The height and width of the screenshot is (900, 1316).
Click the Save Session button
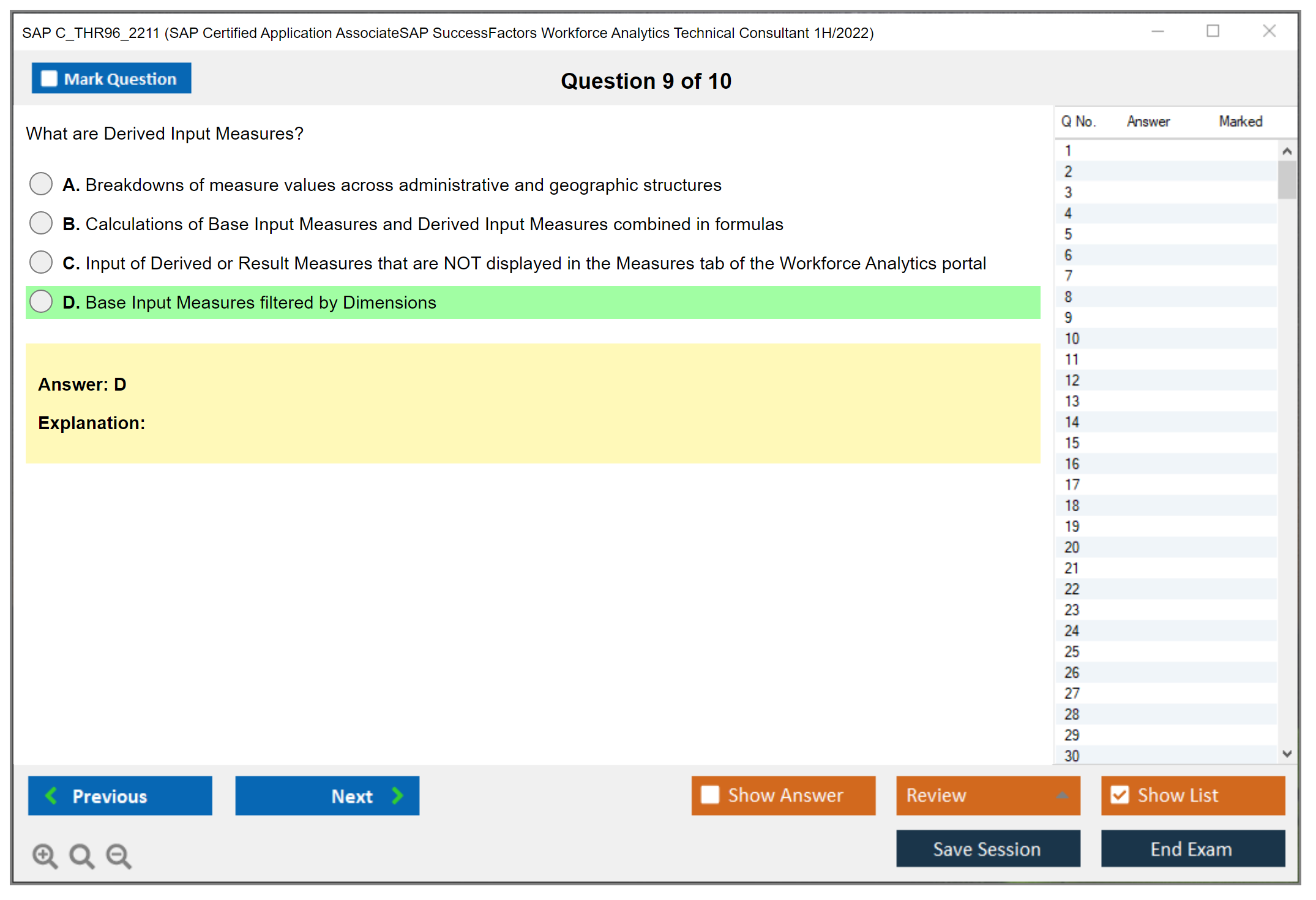pos(987,849)
